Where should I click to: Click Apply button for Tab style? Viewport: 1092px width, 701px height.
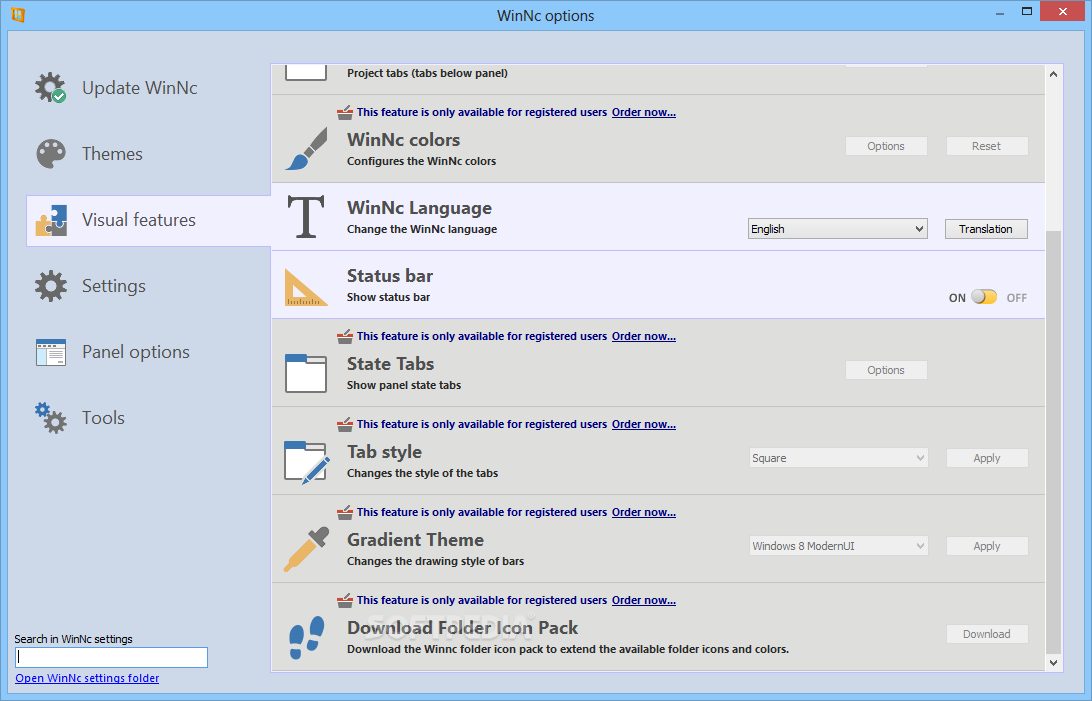coord(986,458)
